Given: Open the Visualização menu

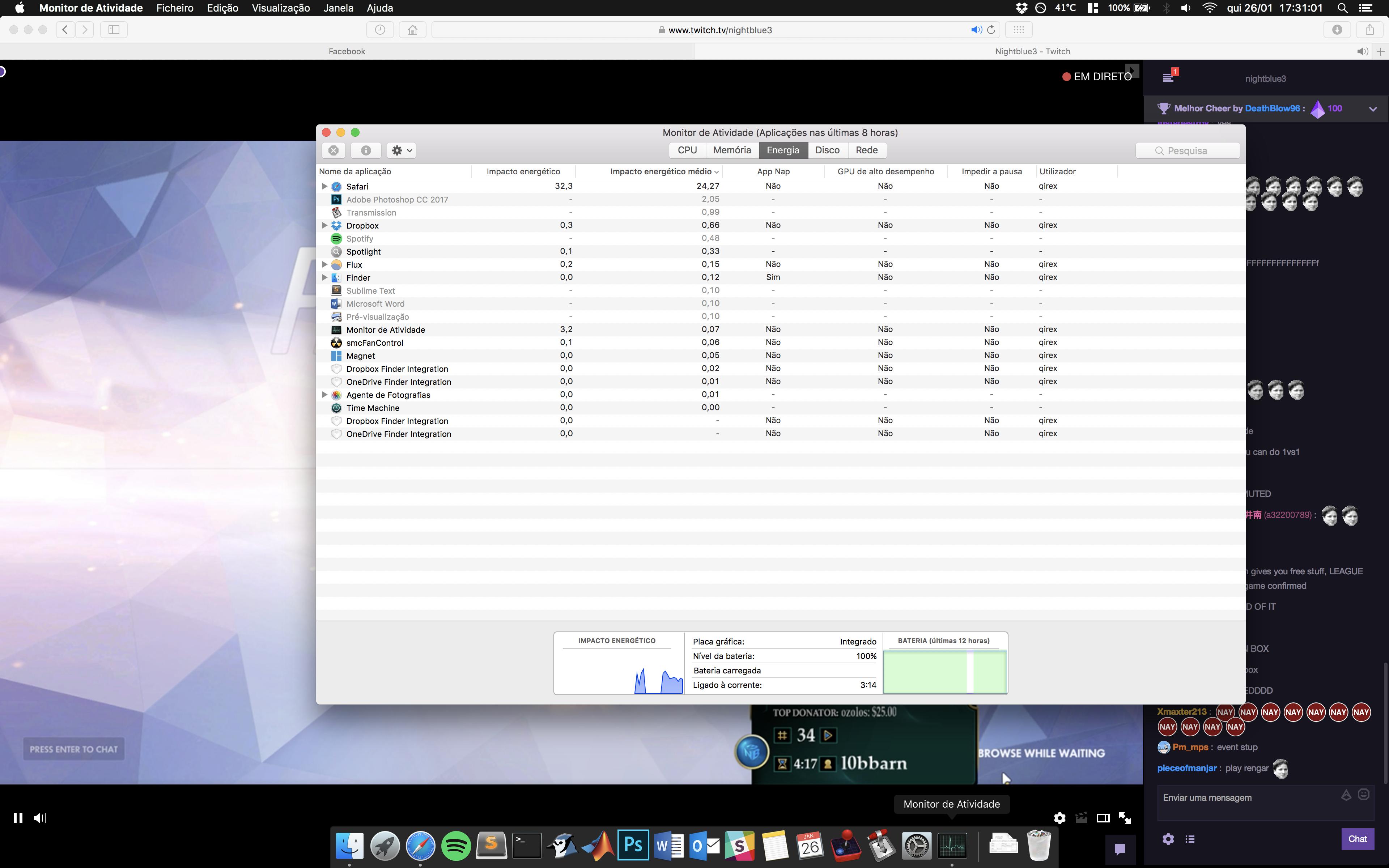Looking at the screenshot, I should pyautogui.click(x=281, y=8).
